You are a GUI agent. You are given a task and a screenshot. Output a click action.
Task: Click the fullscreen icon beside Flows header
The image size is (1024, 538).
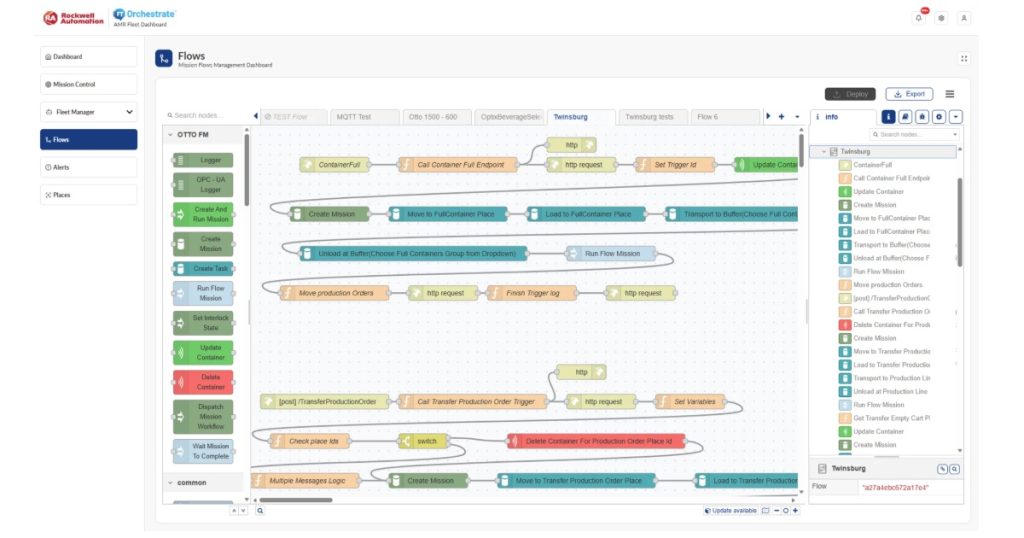(964, 59)
